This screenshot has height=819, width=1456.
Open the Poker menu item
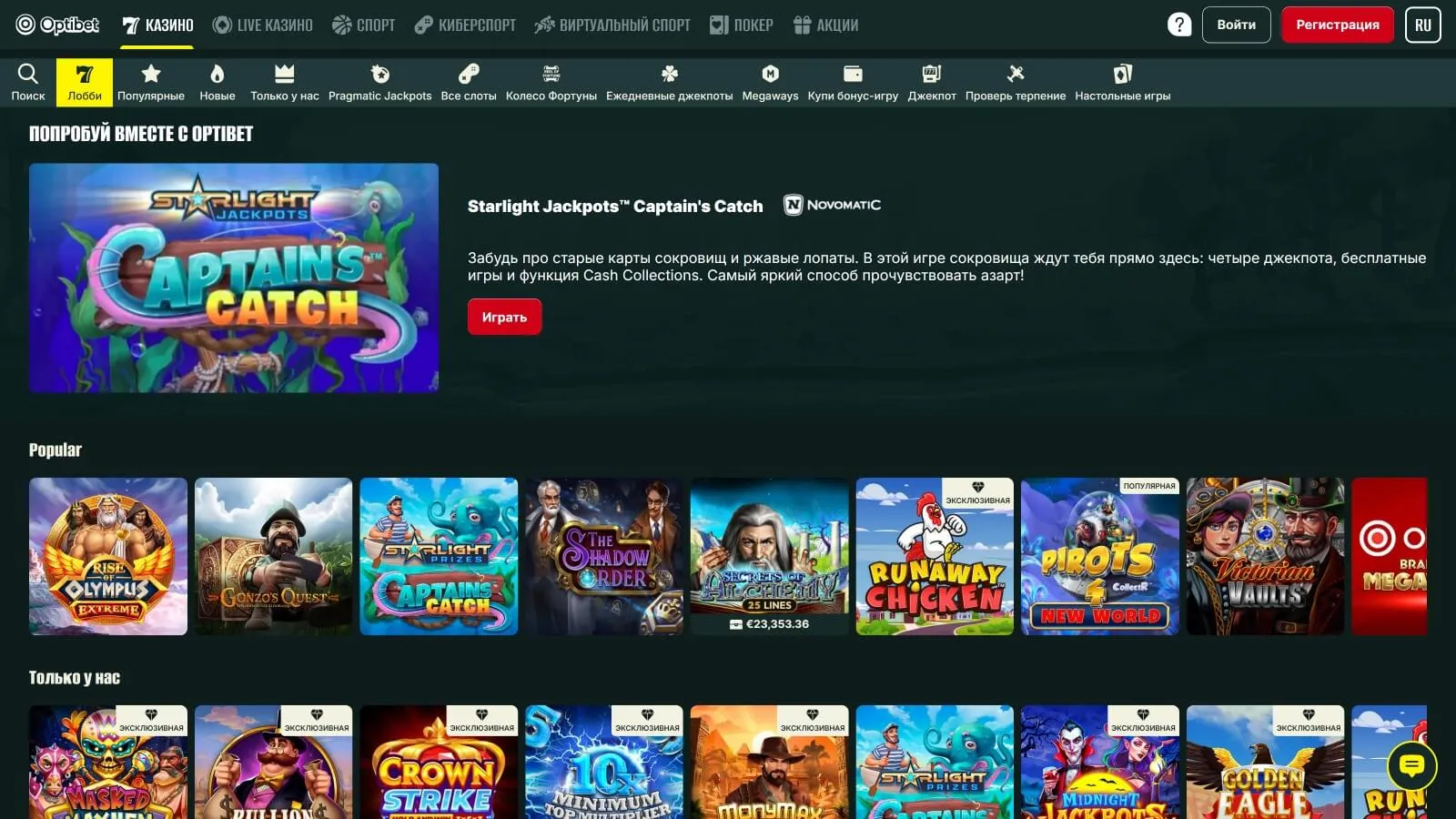(x=742, y=25)
